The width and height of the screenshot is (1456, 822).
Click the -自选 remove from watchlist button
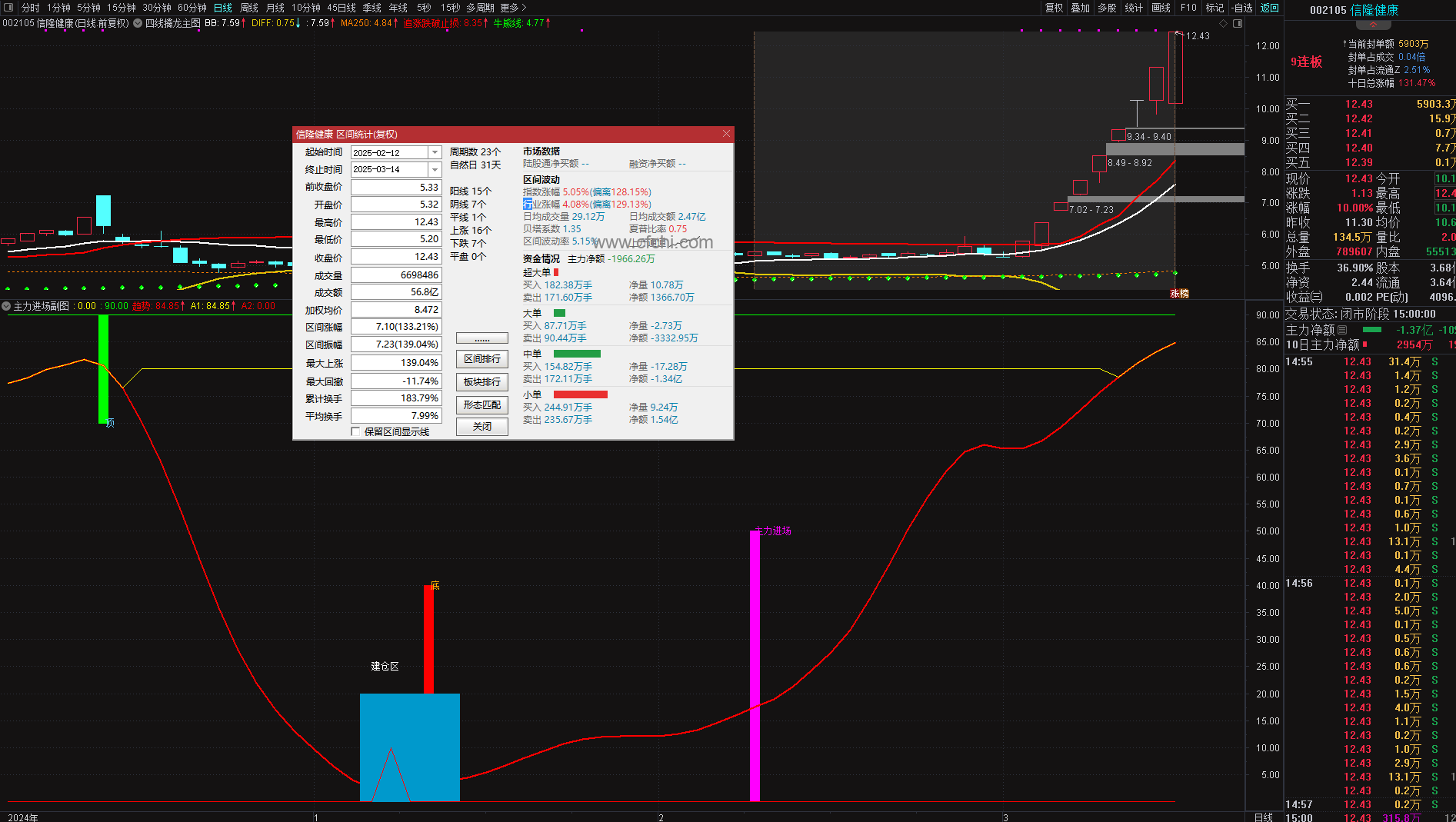tap(1241, 8)
